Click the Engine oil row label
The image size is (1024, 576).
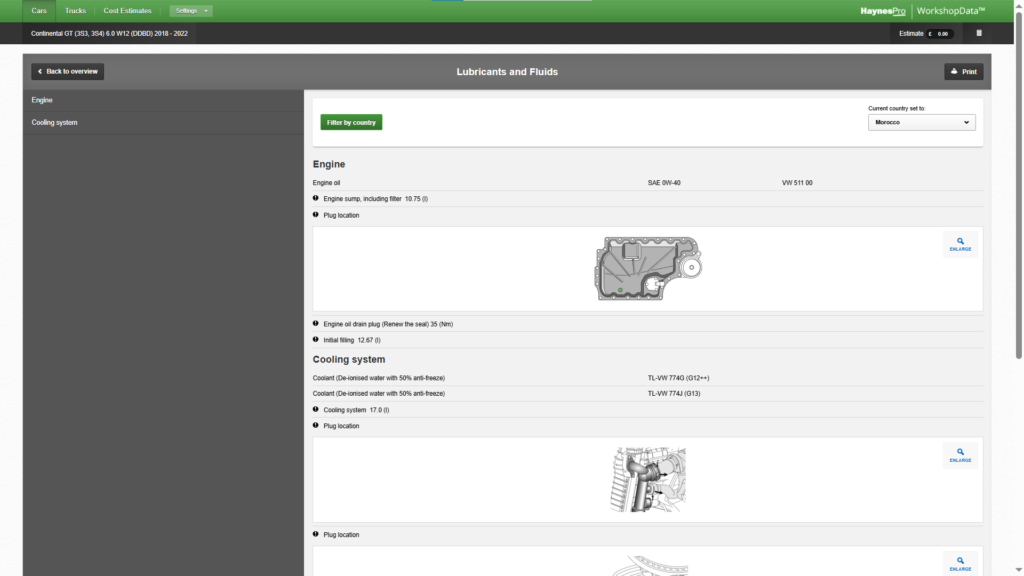(326, 183)
